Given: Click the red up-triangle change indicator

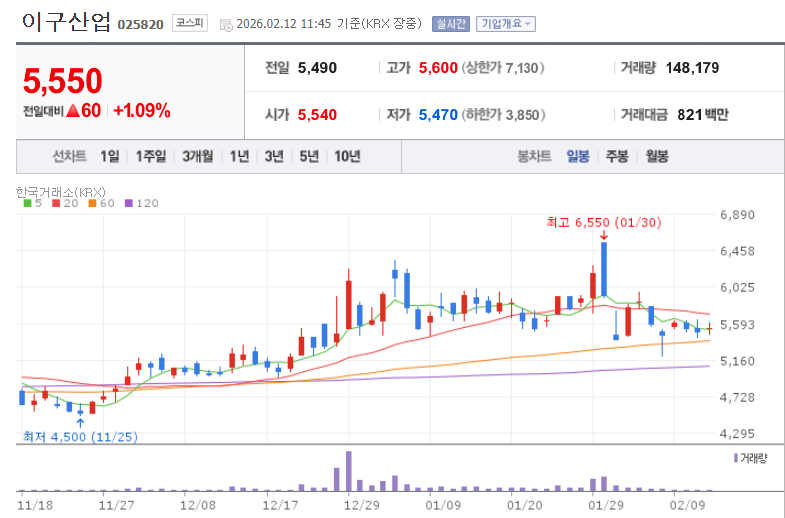Looking at the screenshot, I should (x=73, y=111).
